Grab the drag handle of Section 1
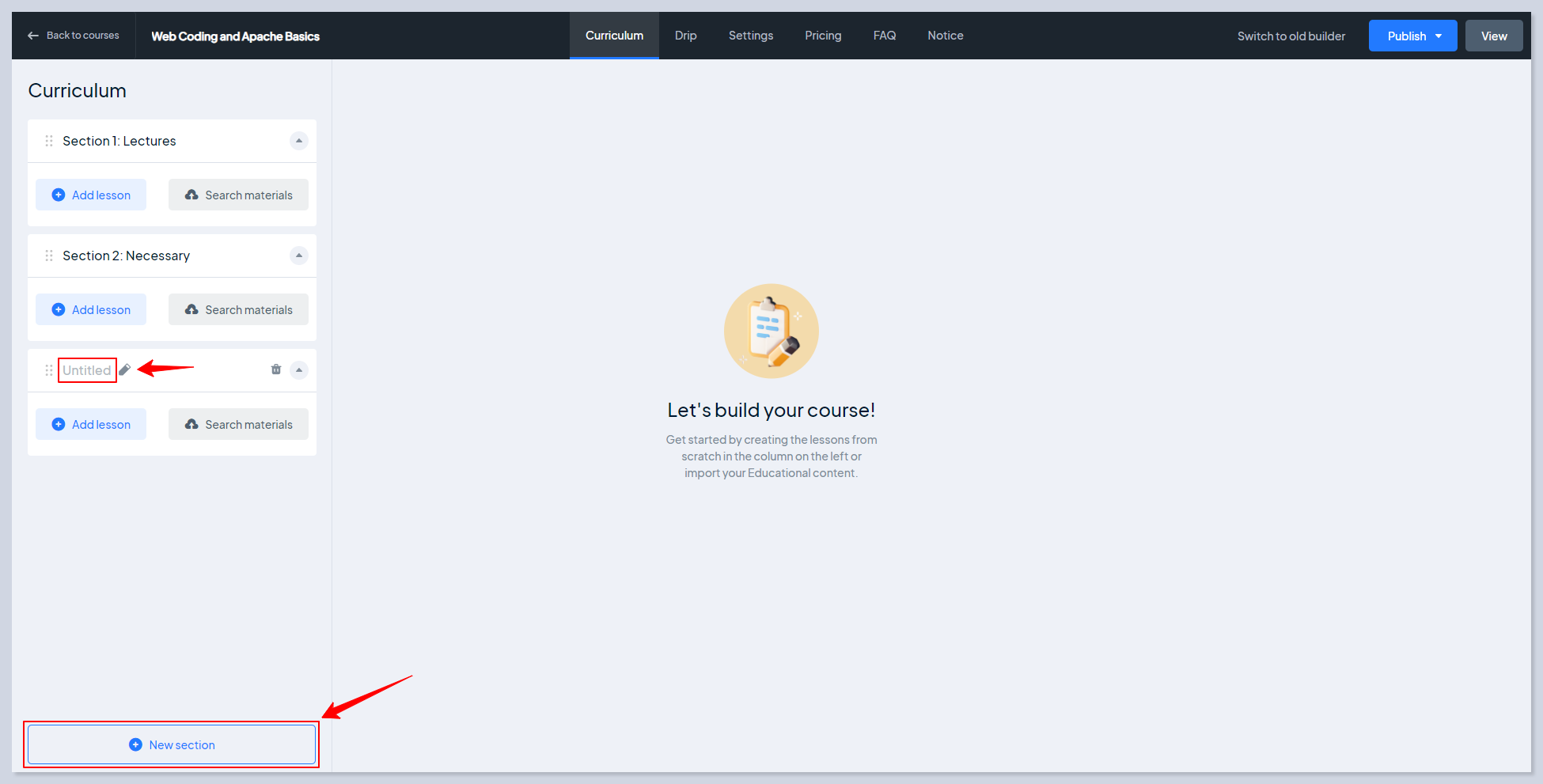Image resolution: width=1543 pixels, height=784 pixels. click(49, 141)
